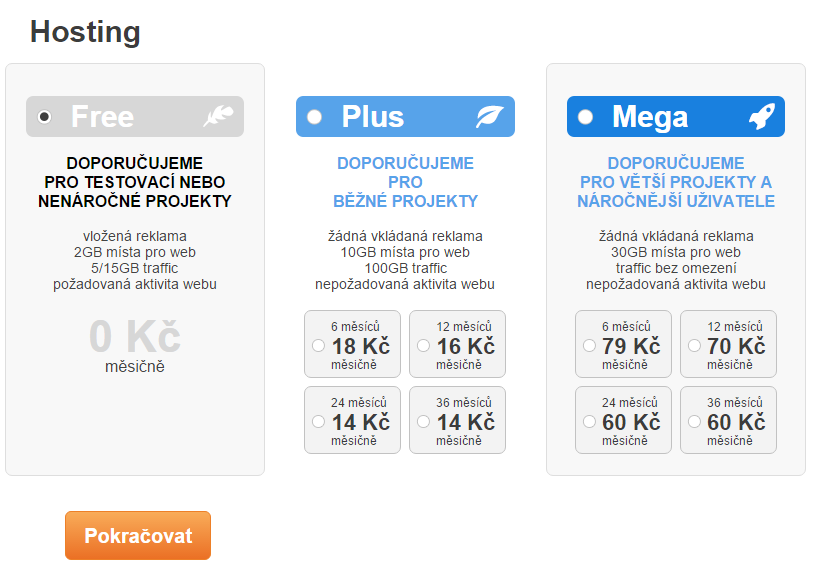Image resolution: width=821 pixels, height=575 pixels.
Task: Click the Free plan header label
Action: [102, 116]
